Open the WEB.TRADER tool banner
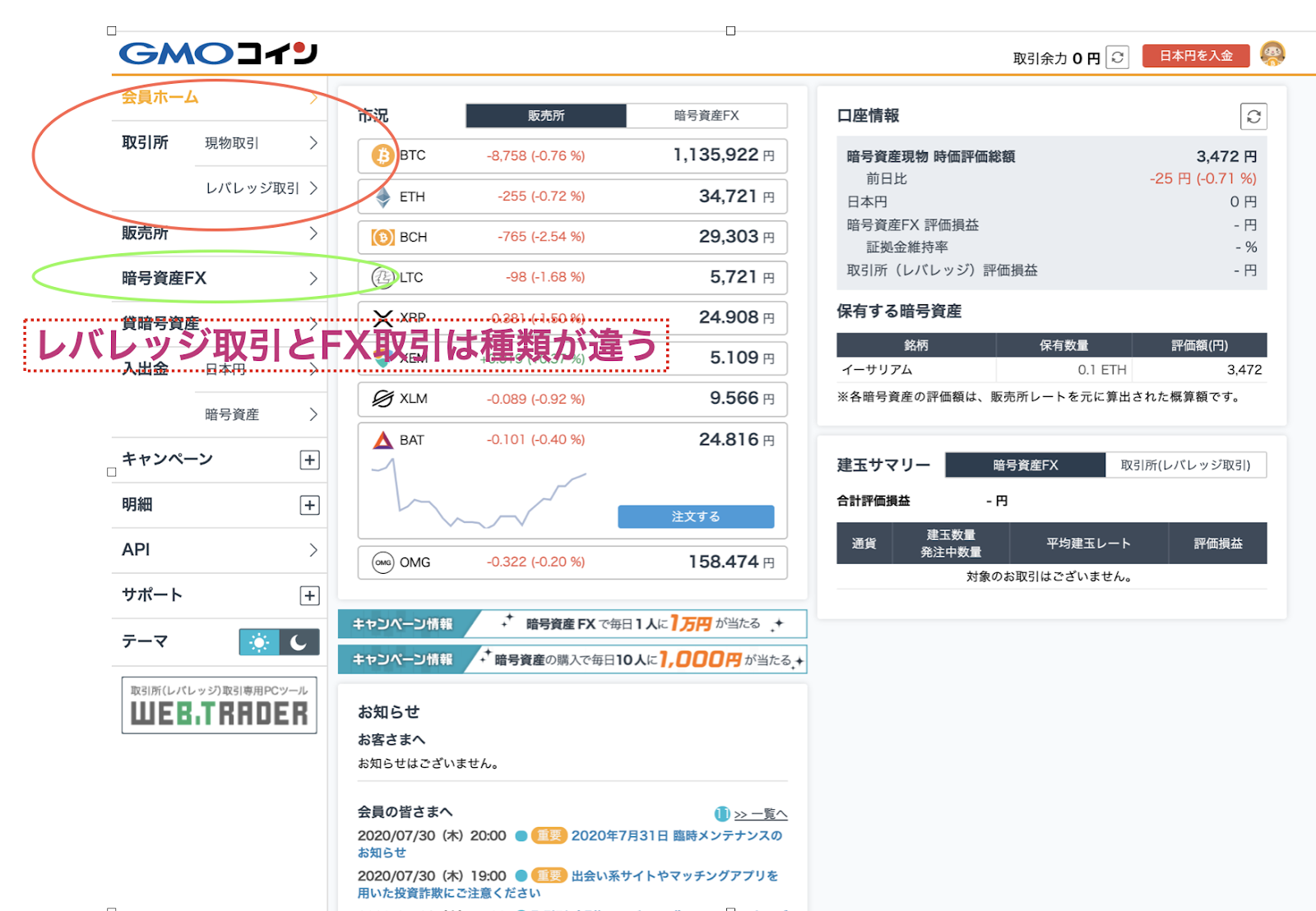The width and height of the screenshot is (1316, 911). [x=220, y=705]
